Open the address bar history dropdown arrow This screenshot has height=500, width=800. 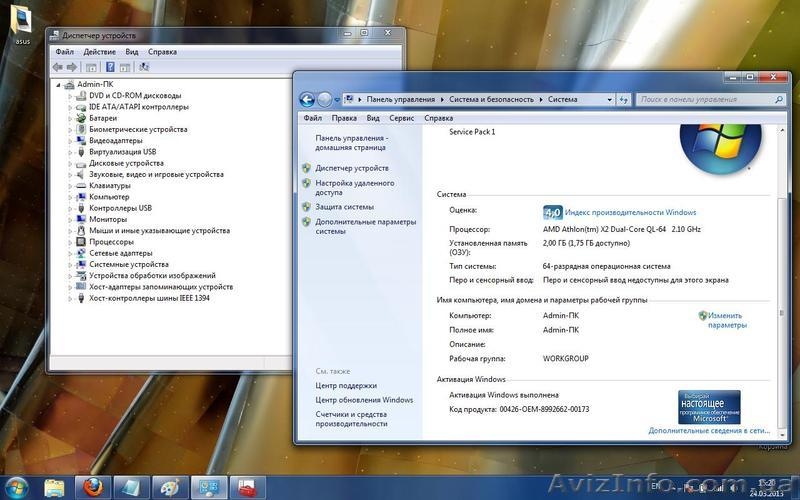609,99
